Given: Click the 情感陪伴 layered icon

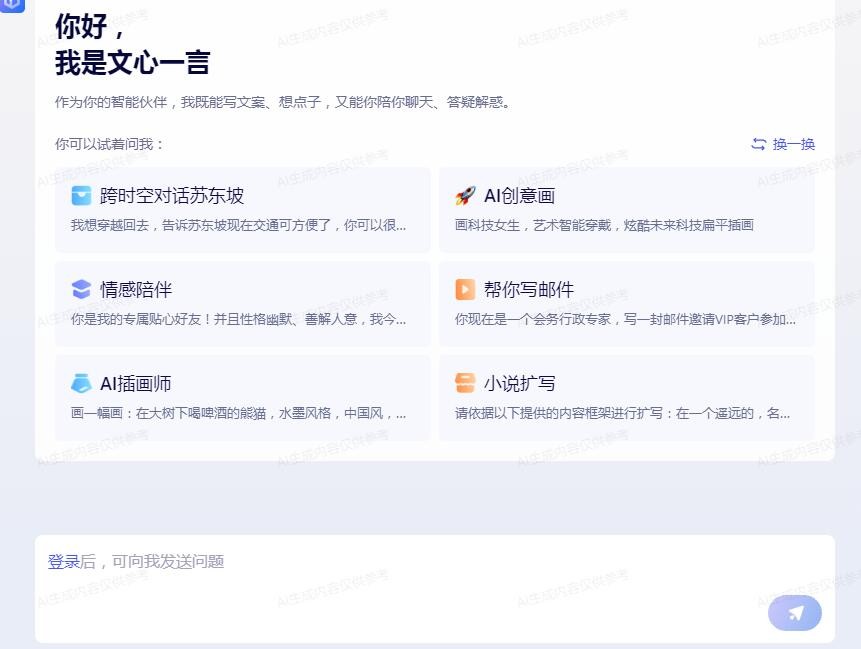Looking at the screenshot, I should [x=81, y=289].
